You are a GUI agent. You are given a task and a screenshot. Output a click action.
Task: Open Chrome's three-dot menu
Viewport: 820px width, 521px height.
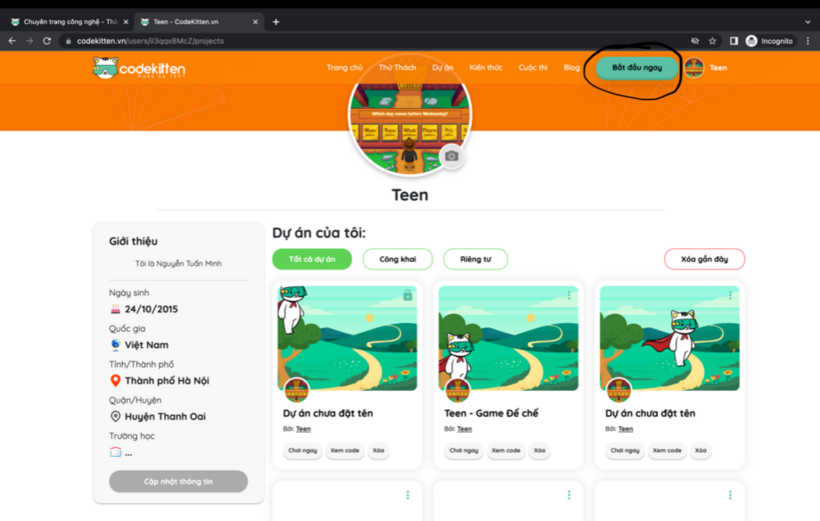click(807, 41)
